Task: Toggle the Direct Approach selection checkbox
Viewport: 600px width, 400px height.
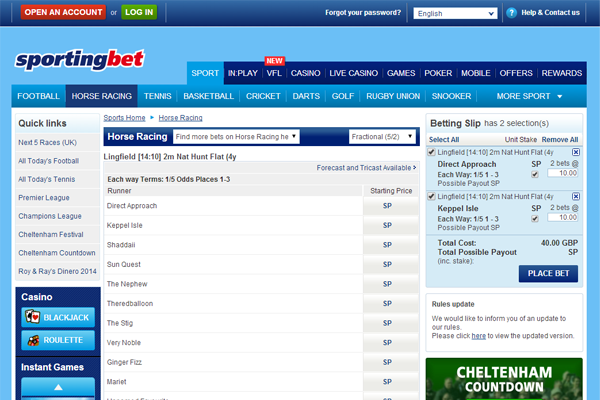Action: point(431,152)
